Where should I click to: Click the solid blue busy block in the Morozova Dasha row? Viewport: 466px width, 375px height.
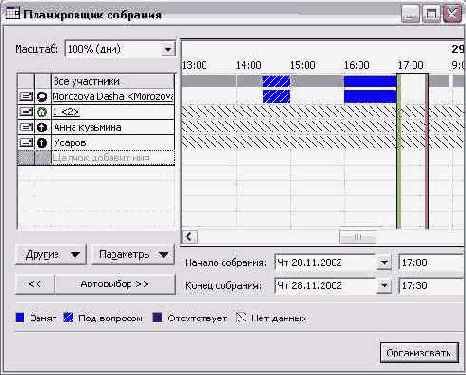click(x=370, y=97)
